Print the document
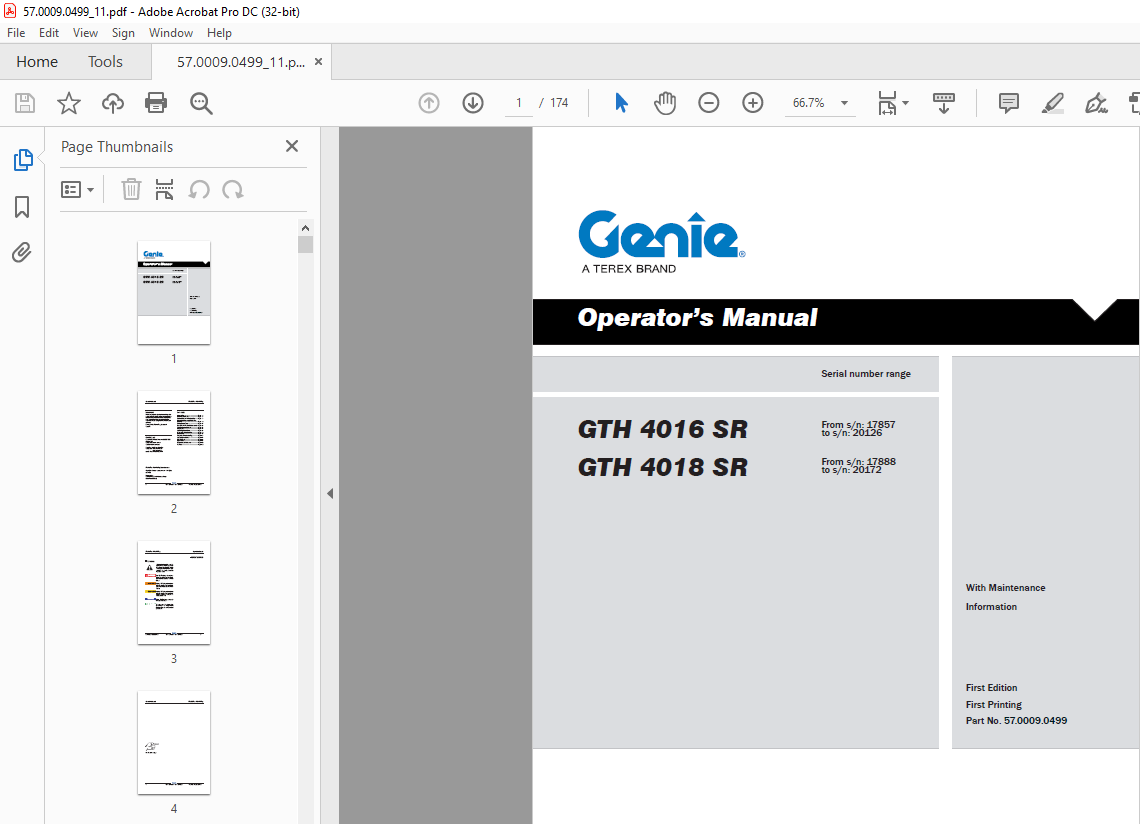Viewport: 1140px width, 824px height. click(x=156, y=103)
